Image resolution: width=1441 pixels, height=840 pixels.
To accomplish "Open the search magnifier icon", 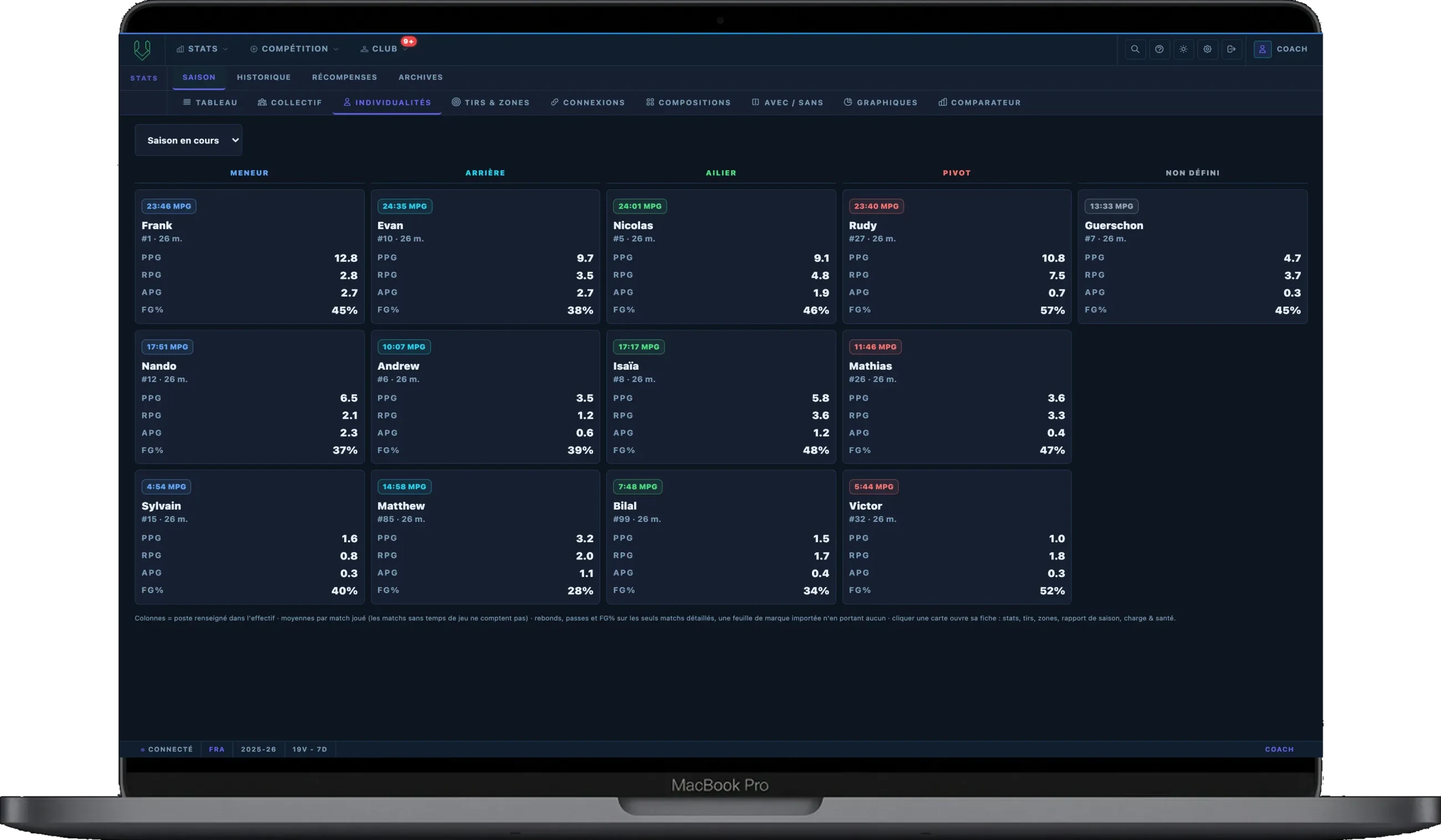I will coord(1135,49).
